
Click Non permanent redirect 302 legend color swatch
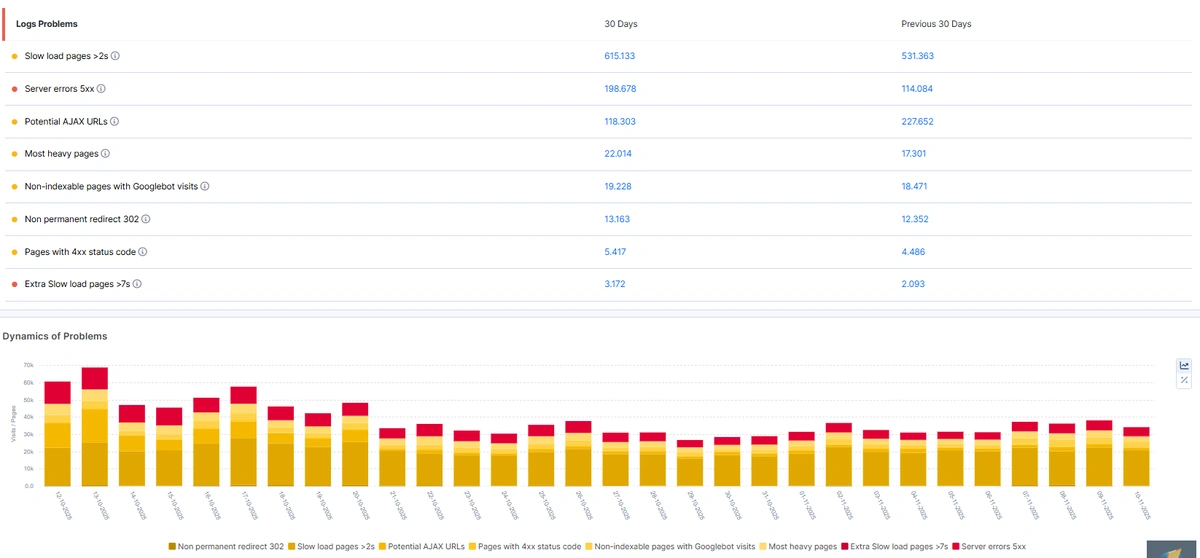(172, 547)
